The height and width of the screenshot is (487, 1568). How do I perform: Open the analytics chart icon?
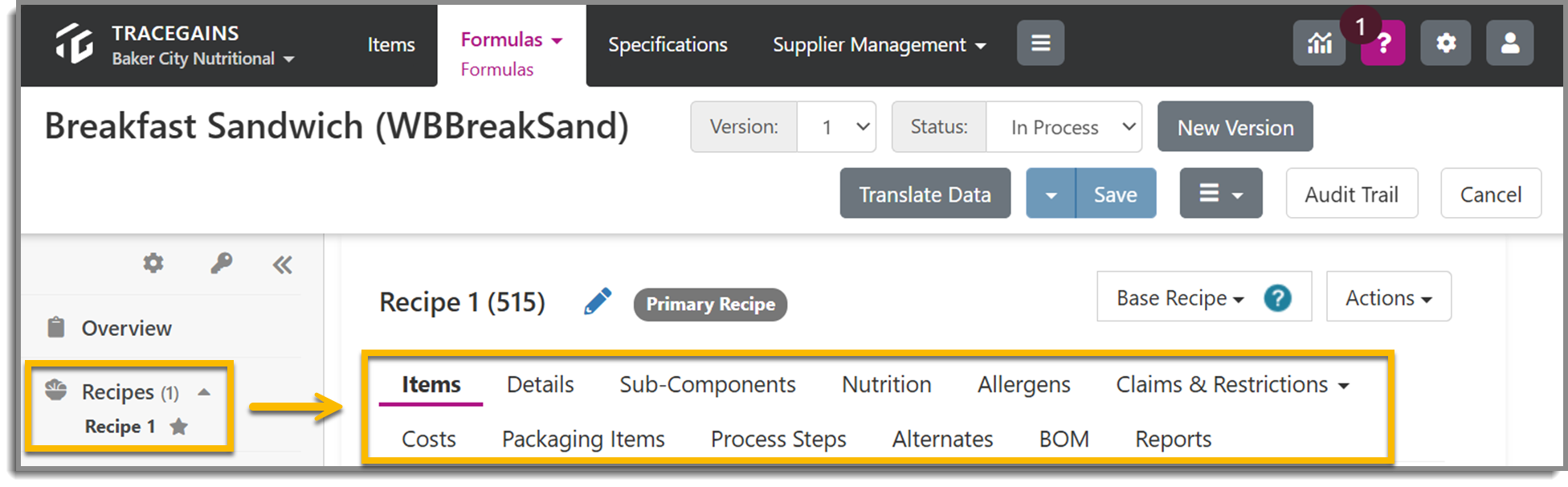[x=1319, y=43]
